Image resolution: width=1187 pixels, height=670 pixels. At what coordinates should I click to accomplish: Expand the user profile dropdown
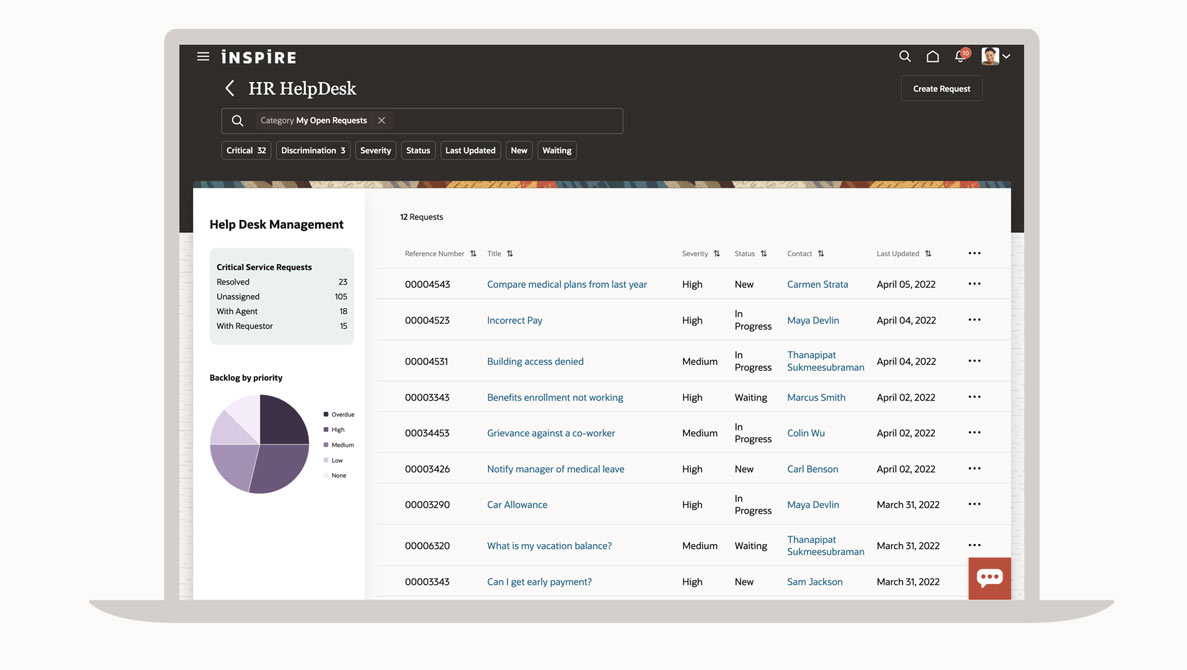coord(996,57)
